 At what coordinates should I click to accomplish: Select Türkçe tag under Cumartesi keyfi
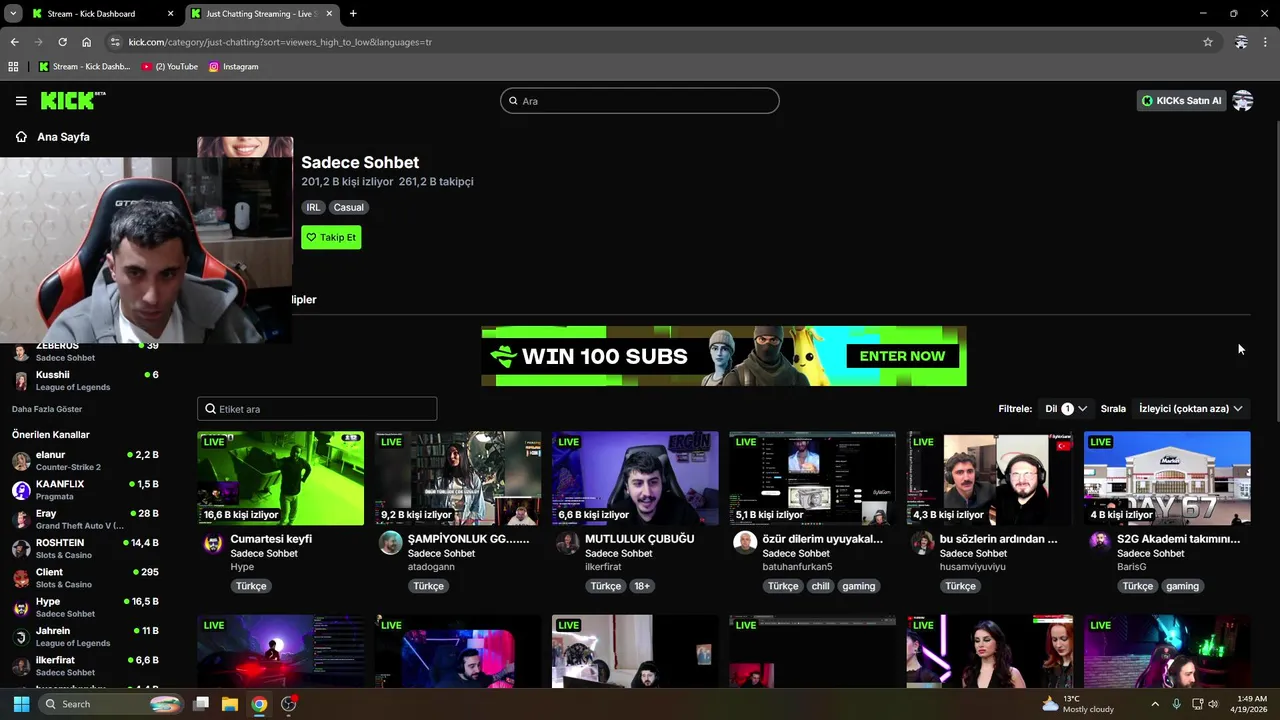tap(251, 587)
